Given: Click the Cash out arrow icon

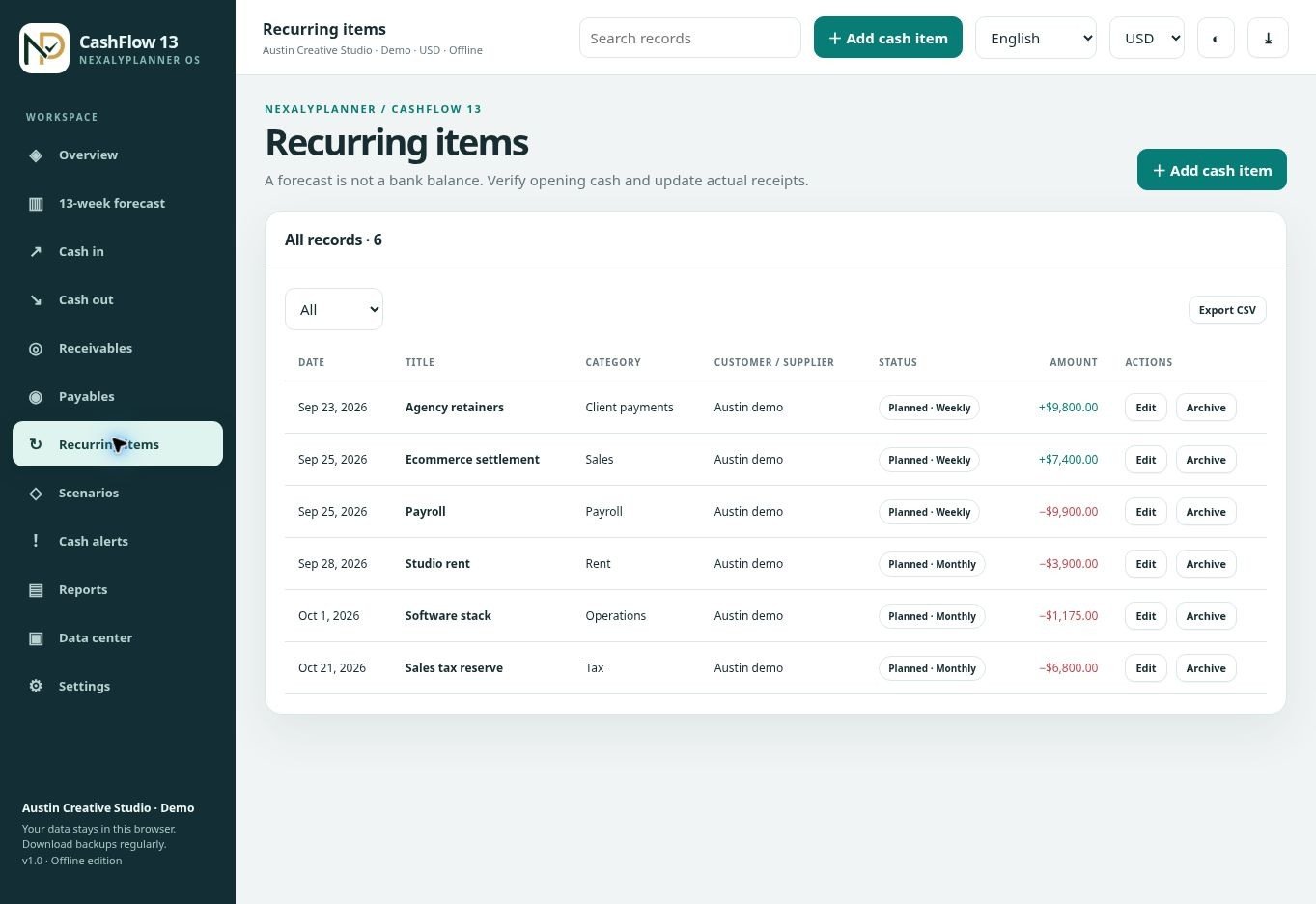Looking at the screenshot, I should [x=36, y=300].
